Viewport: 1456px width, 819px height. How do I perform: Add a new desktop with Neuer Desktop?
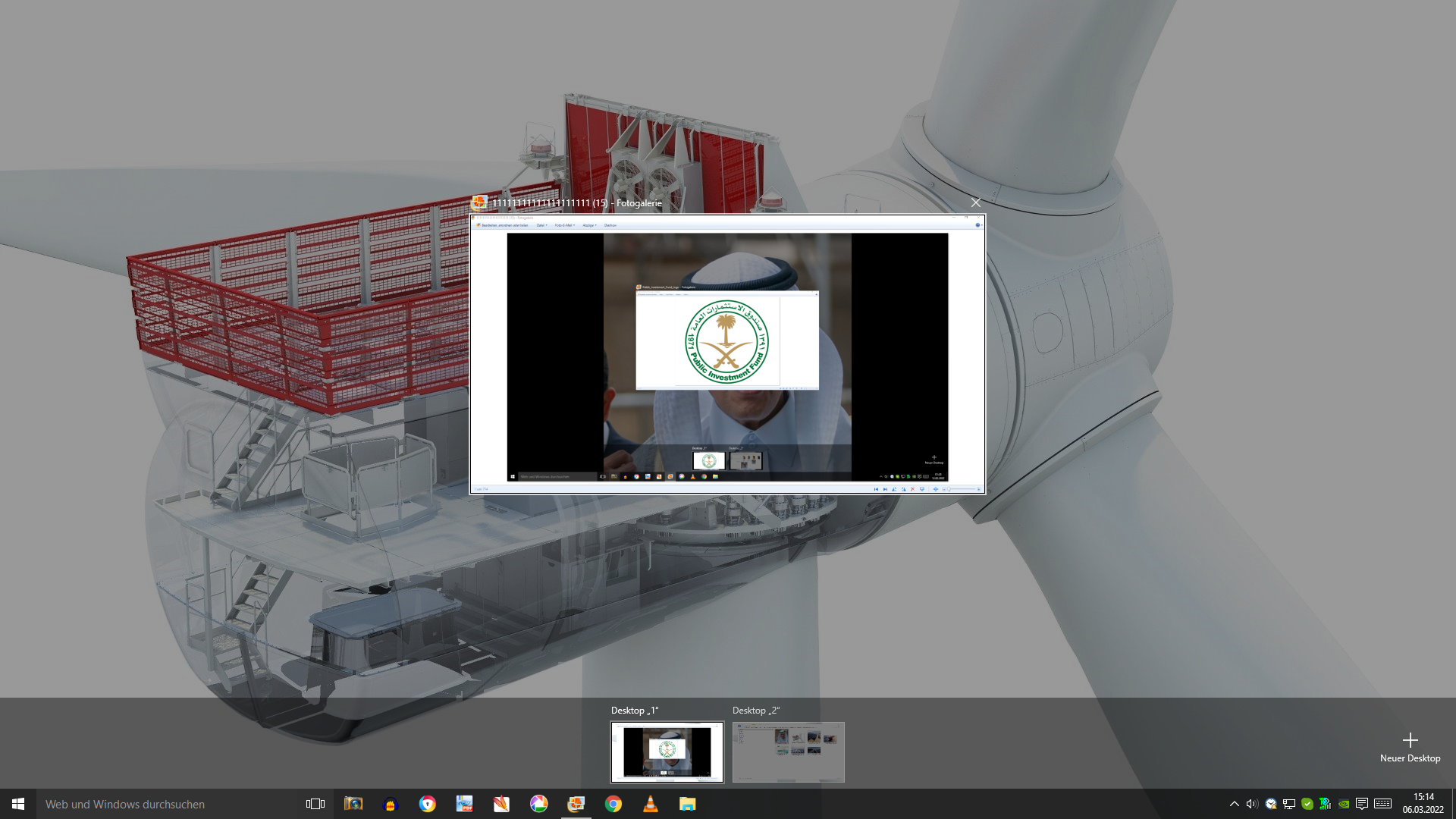click(x=1410, y=747)
